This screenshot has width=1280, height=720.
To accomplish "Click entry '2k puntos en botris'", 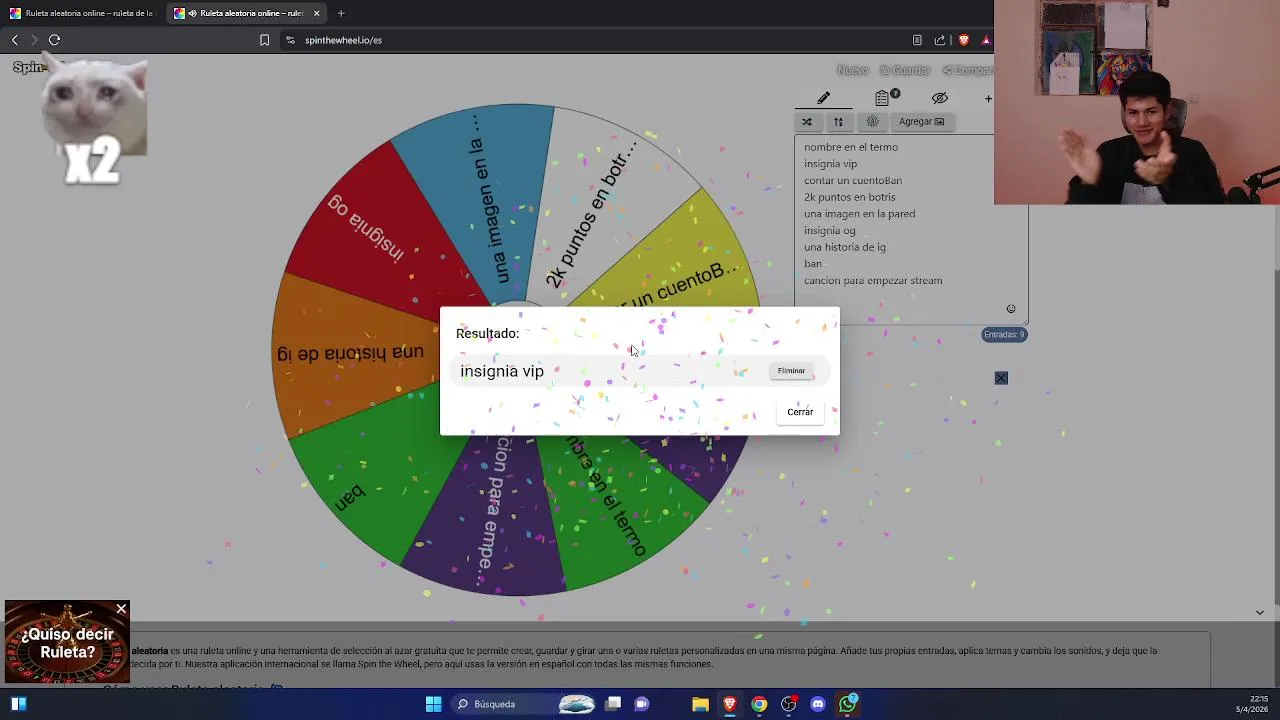I will pos(849,197).
